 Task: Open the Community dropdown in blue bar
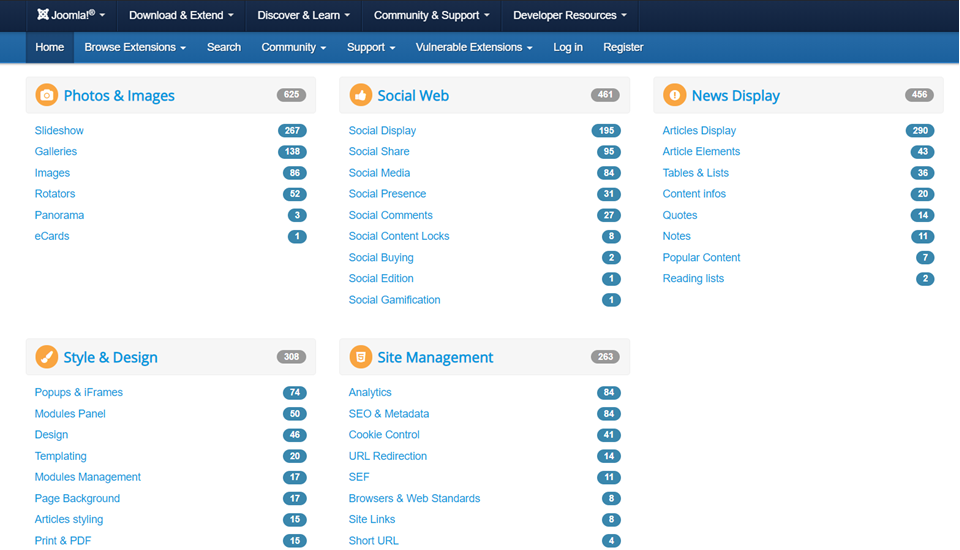point(294,47)
